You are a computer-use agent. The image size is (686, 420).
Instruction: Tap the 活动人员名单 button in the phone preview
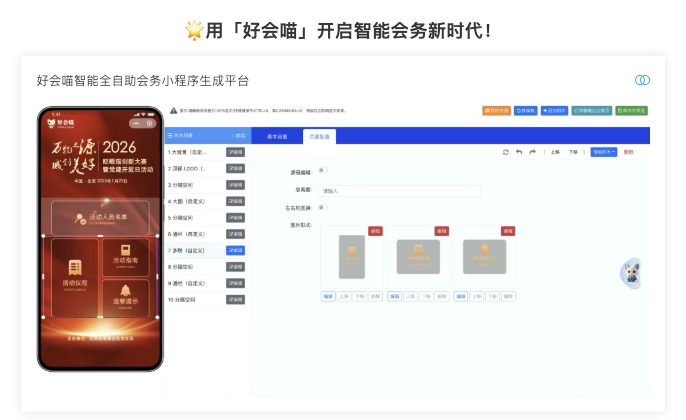[100, 217]
